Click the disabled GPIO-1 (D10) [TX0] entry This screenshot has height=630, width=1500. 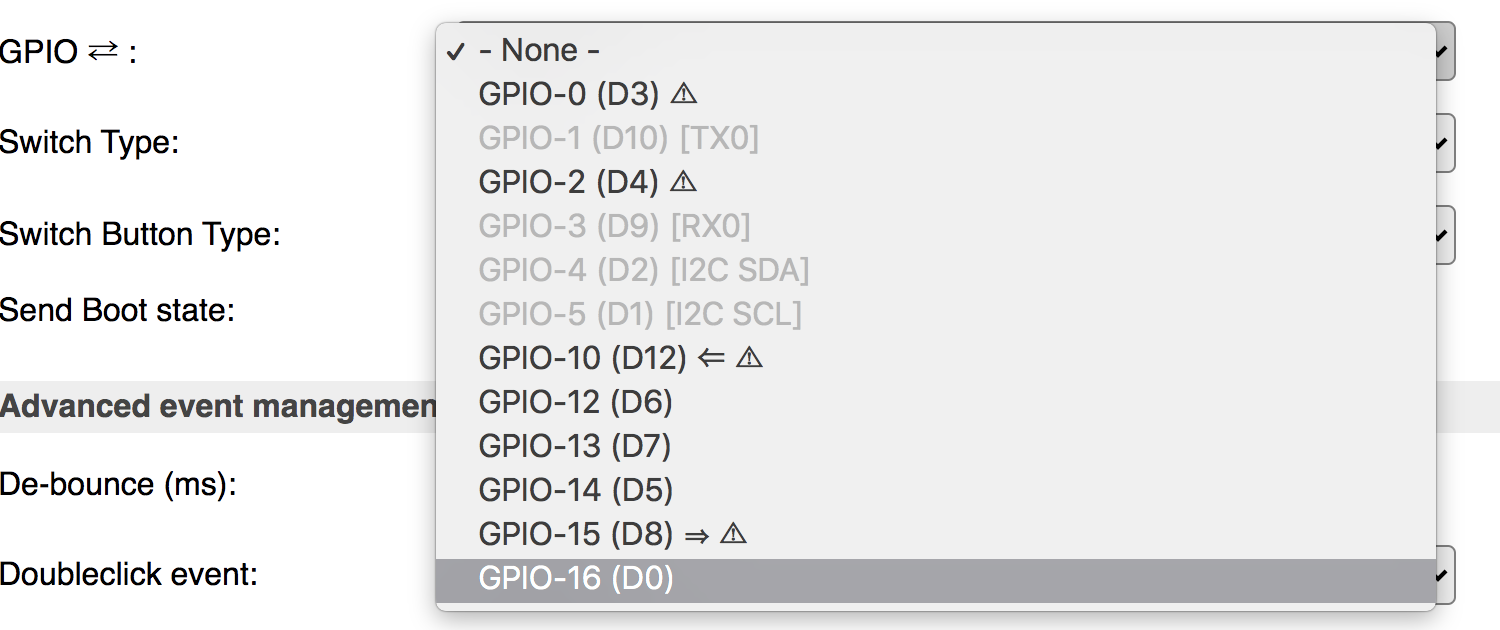click(x=936, y=138)
